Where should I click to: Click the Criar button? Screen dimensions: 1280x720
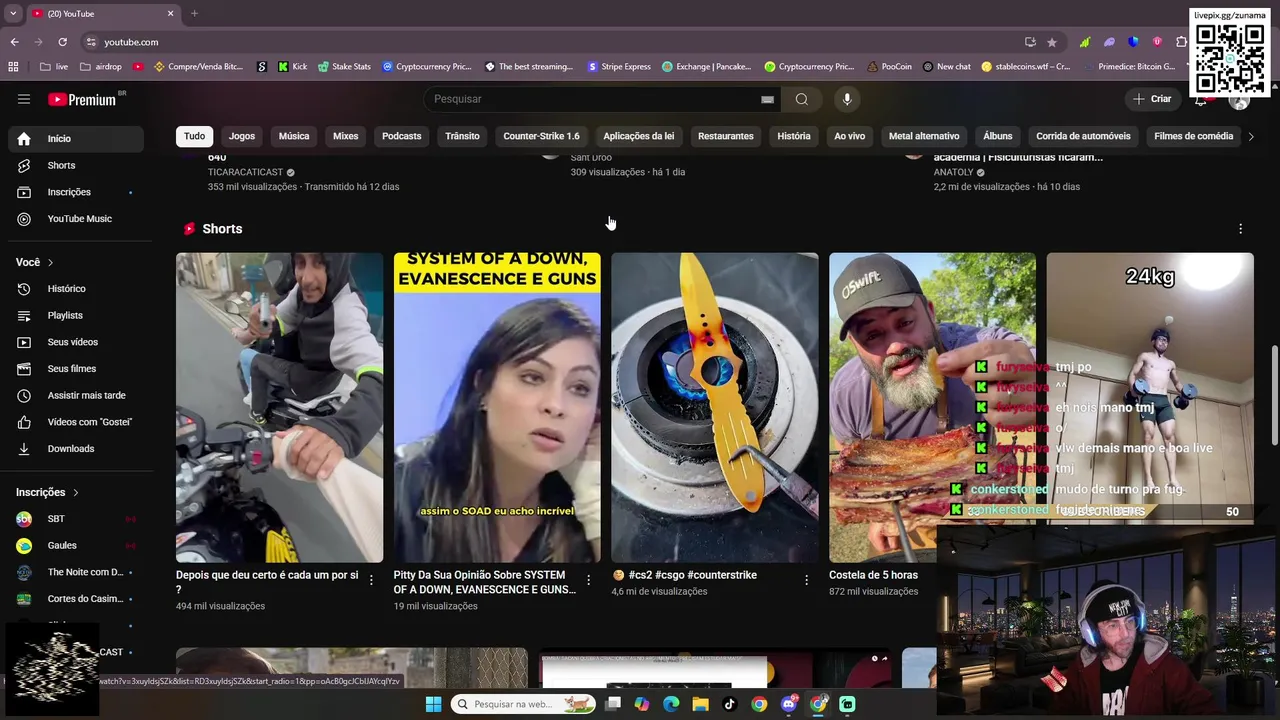[x=1151, y=99]
